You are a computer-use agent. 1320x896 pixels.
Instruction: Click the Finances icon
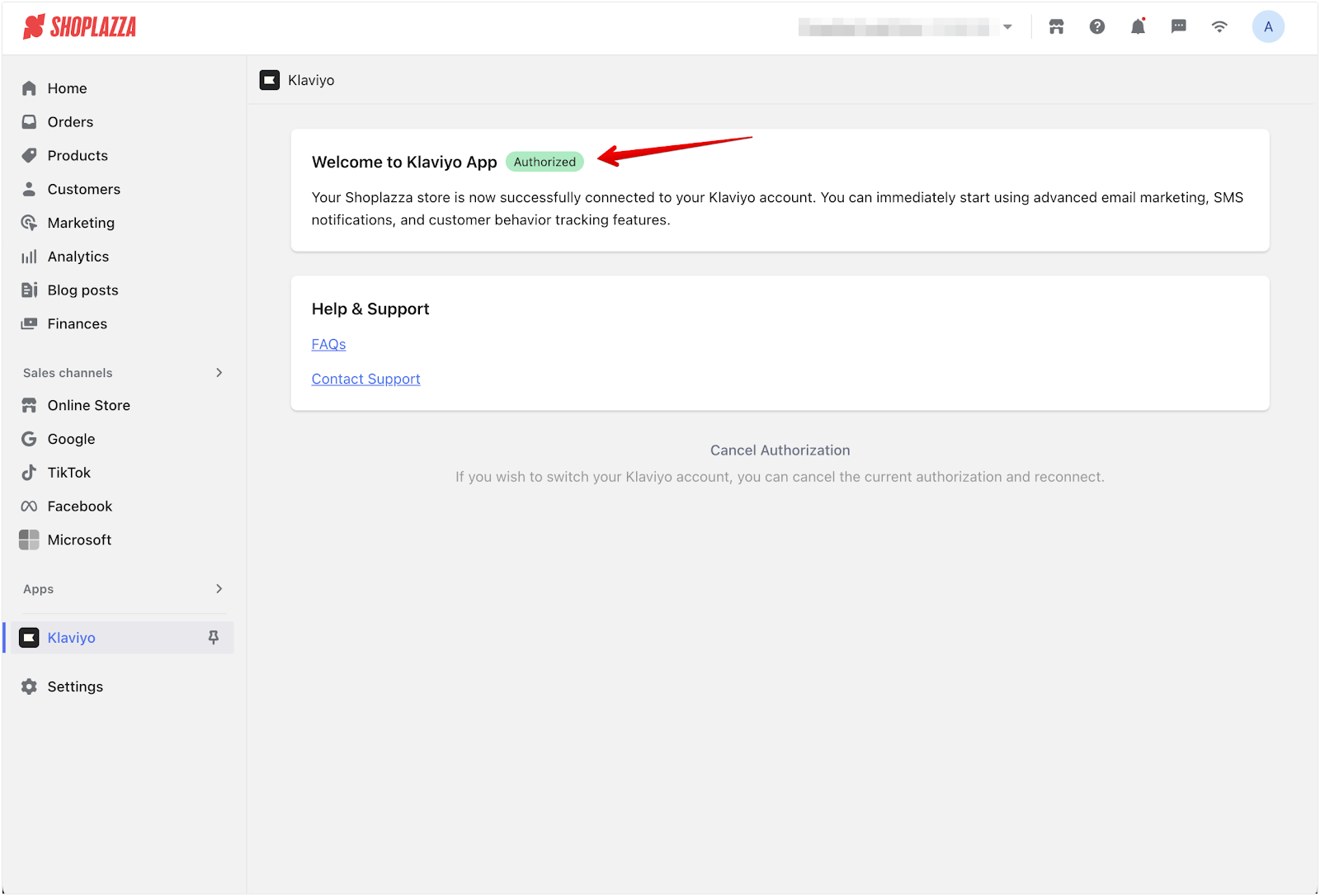pyautogui.click(x=29, y=324)
